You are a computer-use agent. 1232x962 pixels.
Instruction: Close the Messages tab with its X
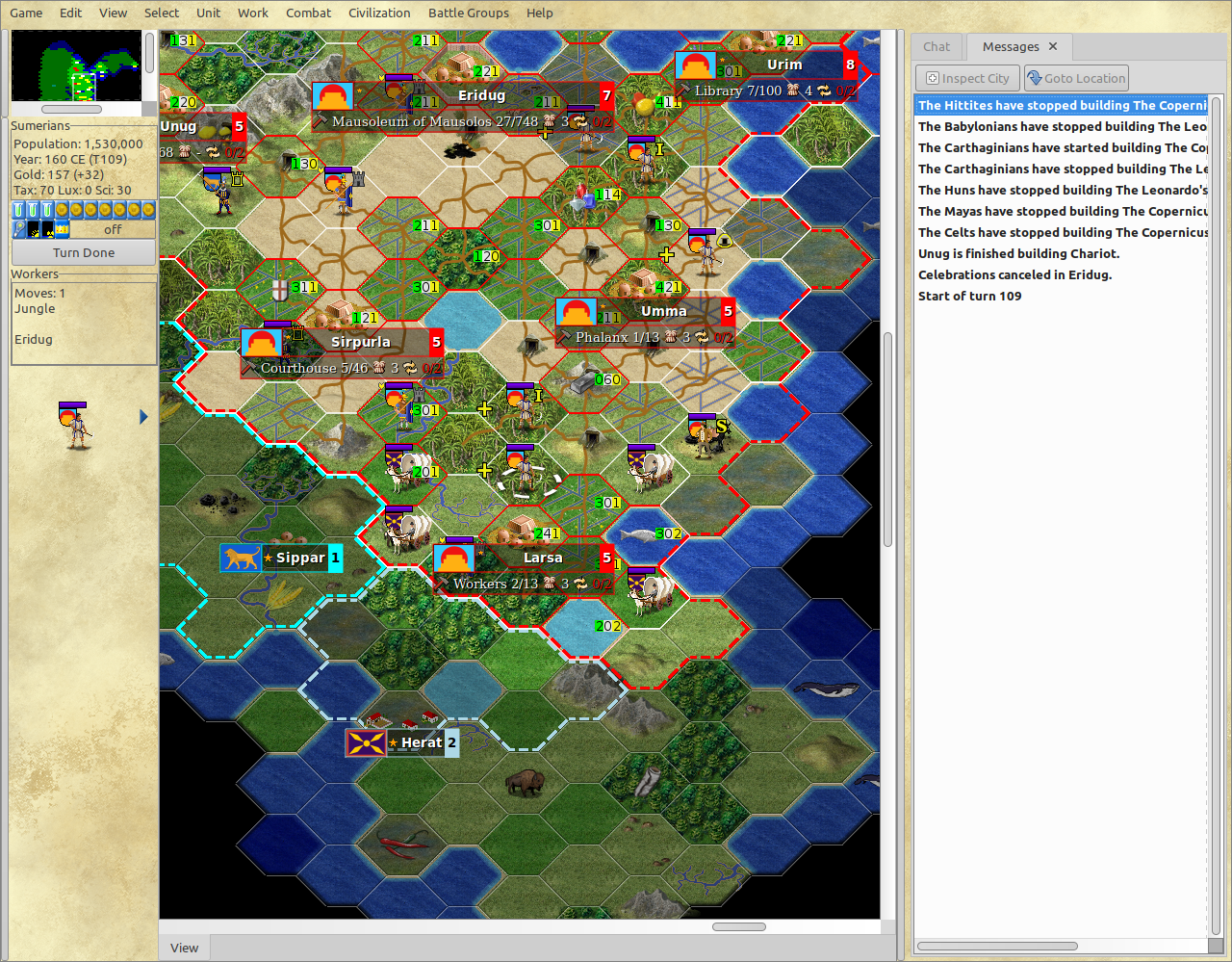1053,46
